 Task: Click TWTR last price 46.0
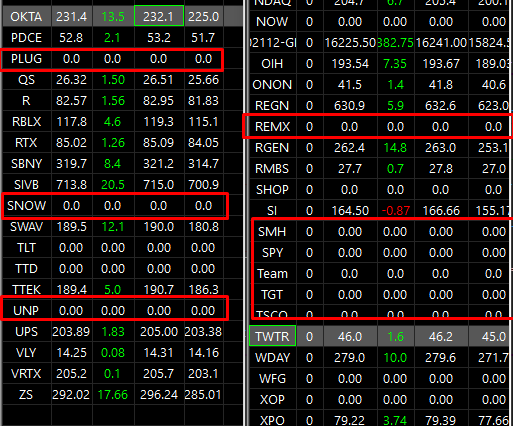[350, 336]
